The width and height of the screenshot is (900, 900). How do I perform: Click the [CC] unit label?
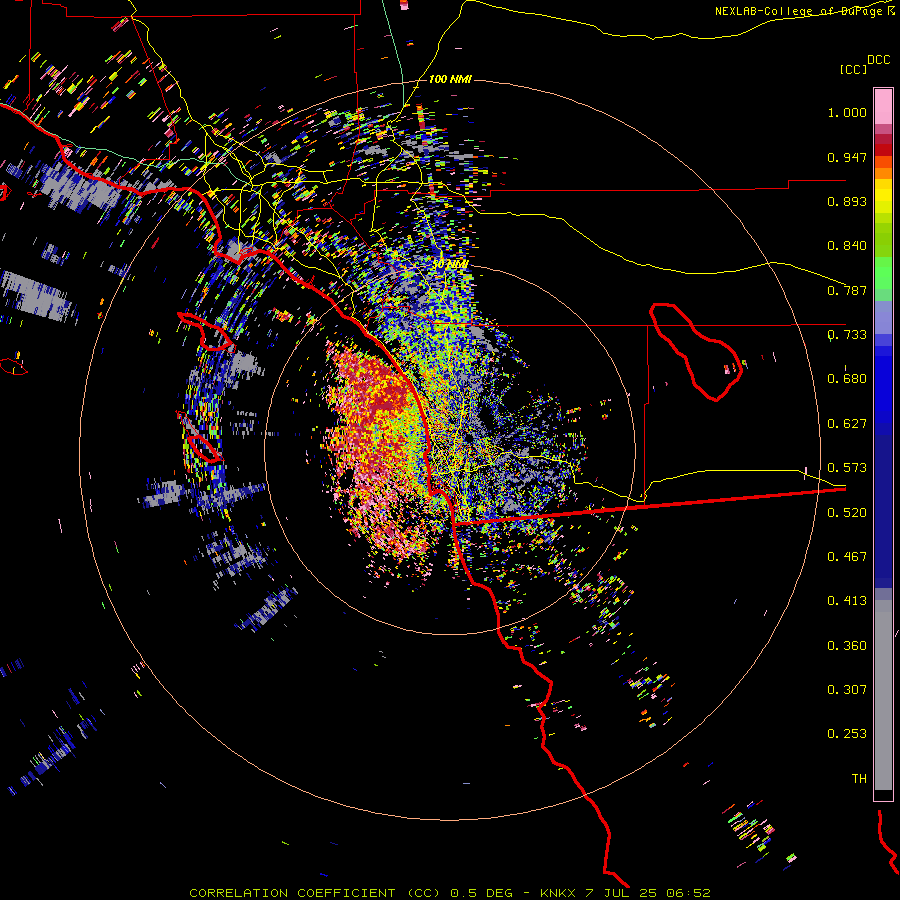click(x=854, y=69)
